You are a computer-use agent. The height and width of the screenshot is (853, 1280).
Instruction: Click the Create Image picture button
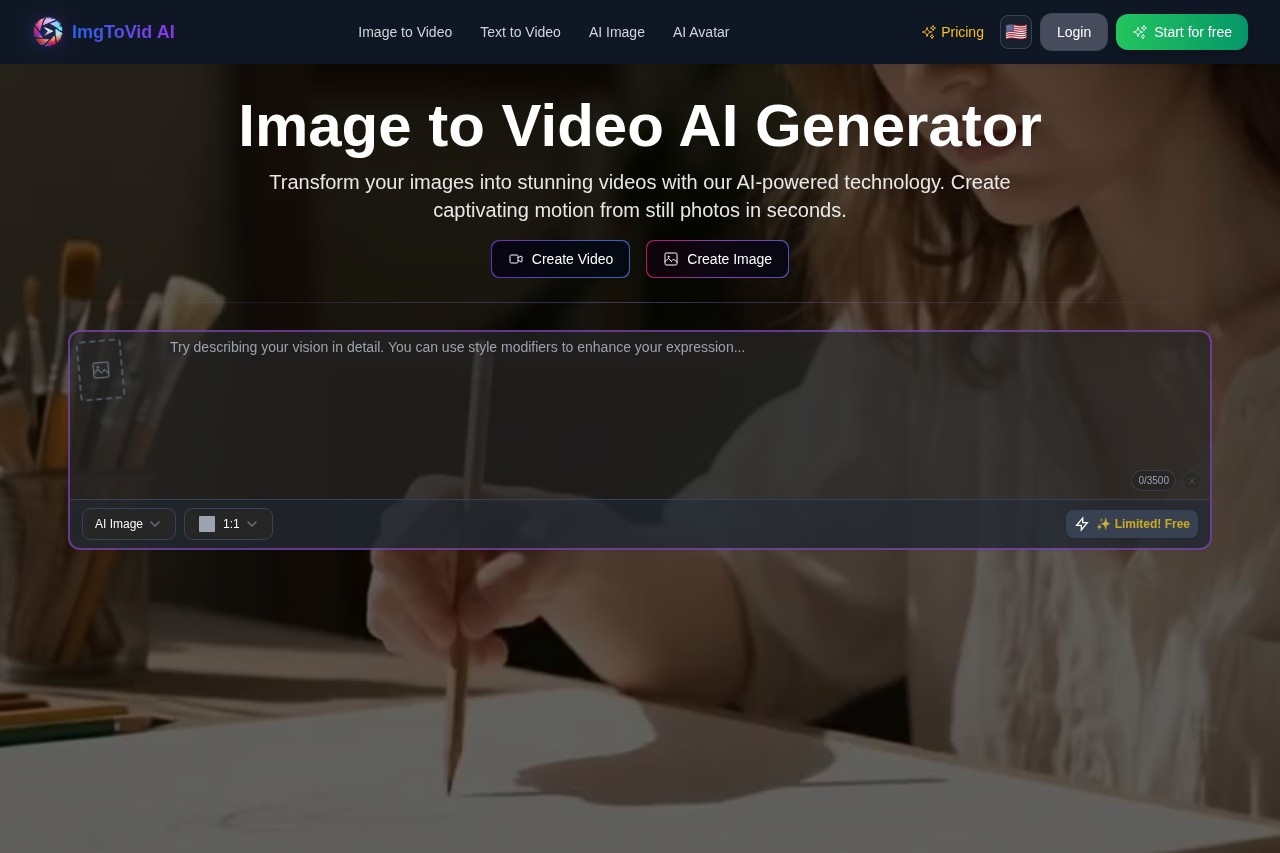click(x=717, y=259)
